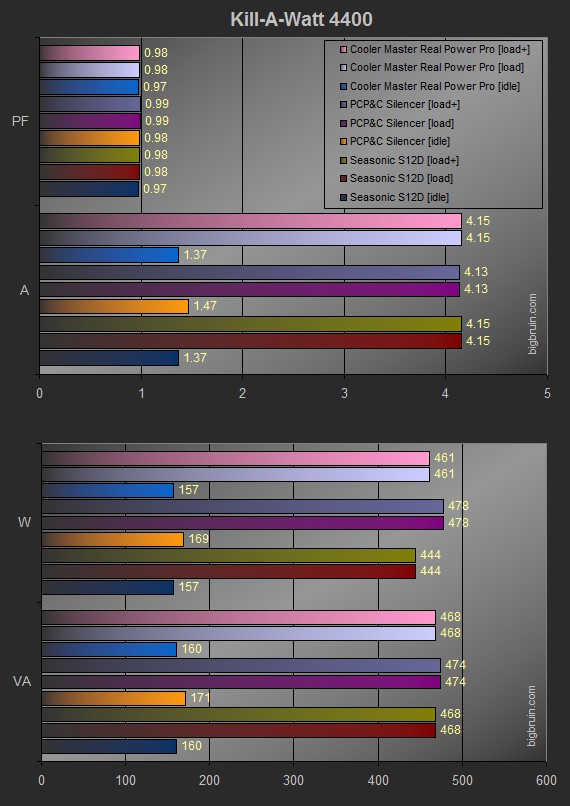Click the lavender Cooler Master [load] legend swatch
570x806 pixels.
[343, 68]
